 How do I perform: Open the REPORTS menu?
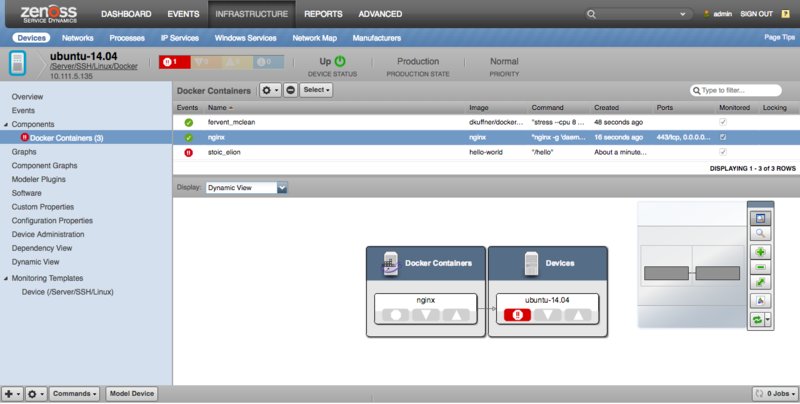click(323, 14)
